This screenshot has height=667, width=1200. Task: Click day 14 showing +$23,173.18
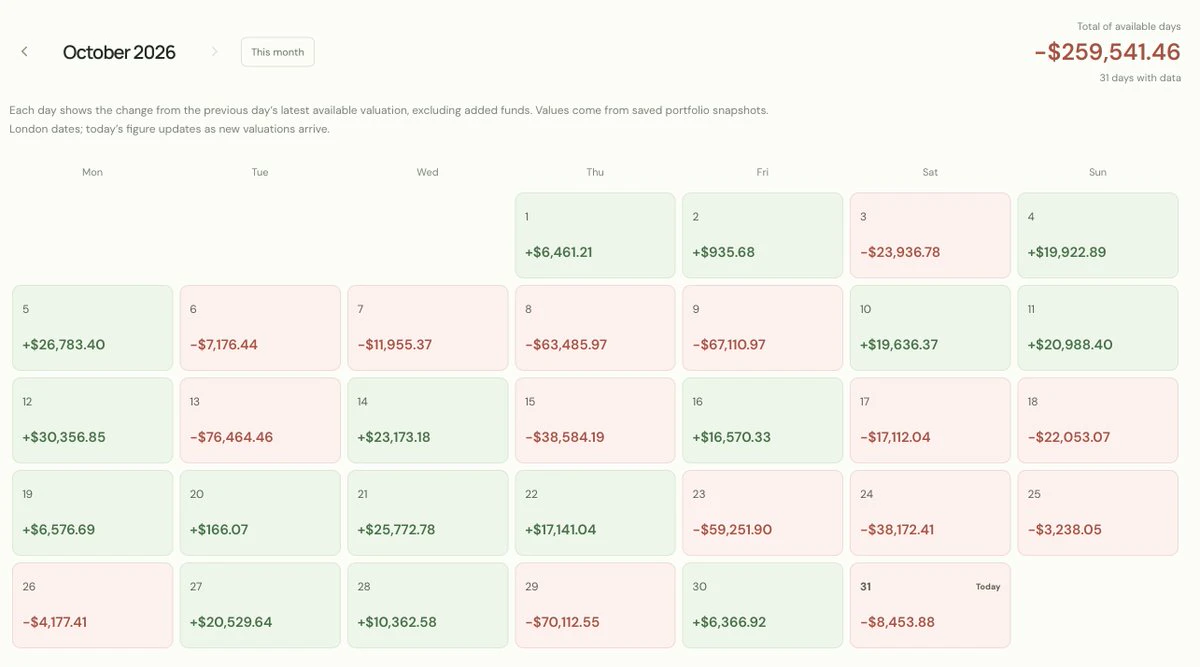428,421
